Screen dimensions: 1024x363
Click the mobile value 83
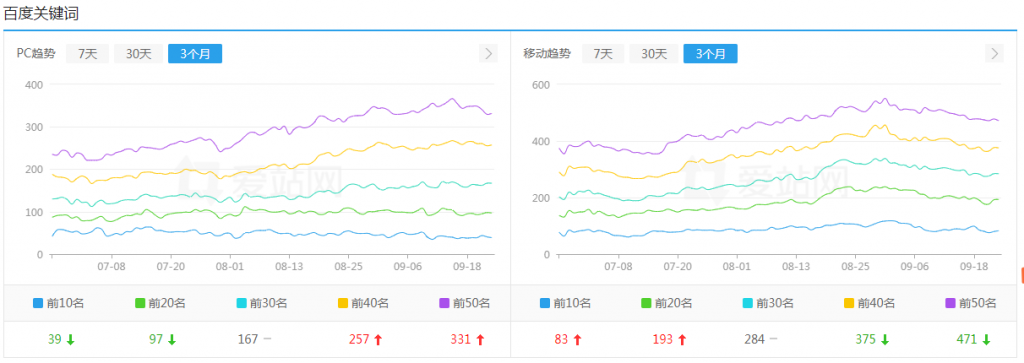562,339
